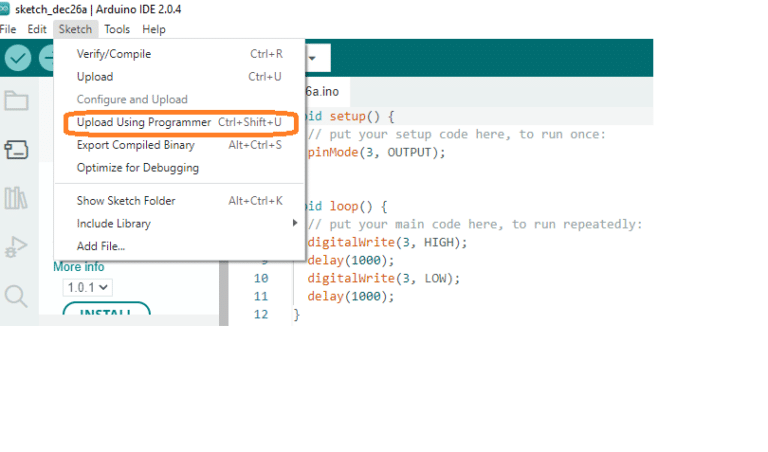
Task: Open the board selector dropdown arrow
Action: point(312,58)
